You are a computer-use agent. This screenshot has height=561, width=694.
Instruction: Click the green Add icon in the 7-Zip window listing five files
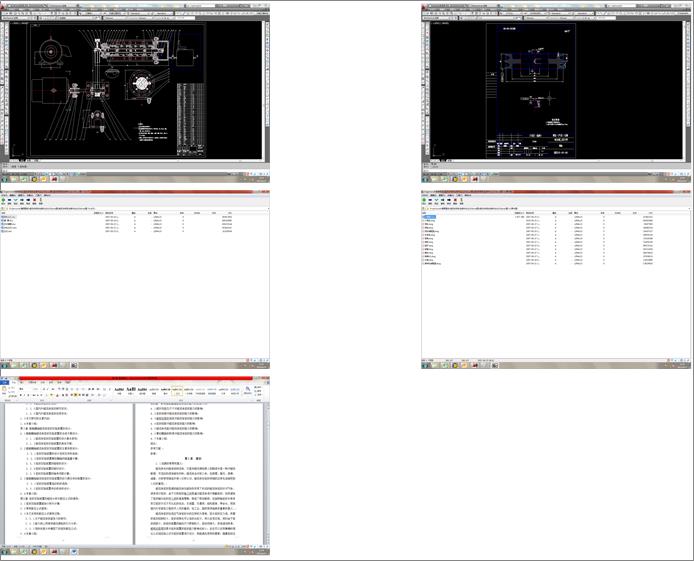coord(4,200)
